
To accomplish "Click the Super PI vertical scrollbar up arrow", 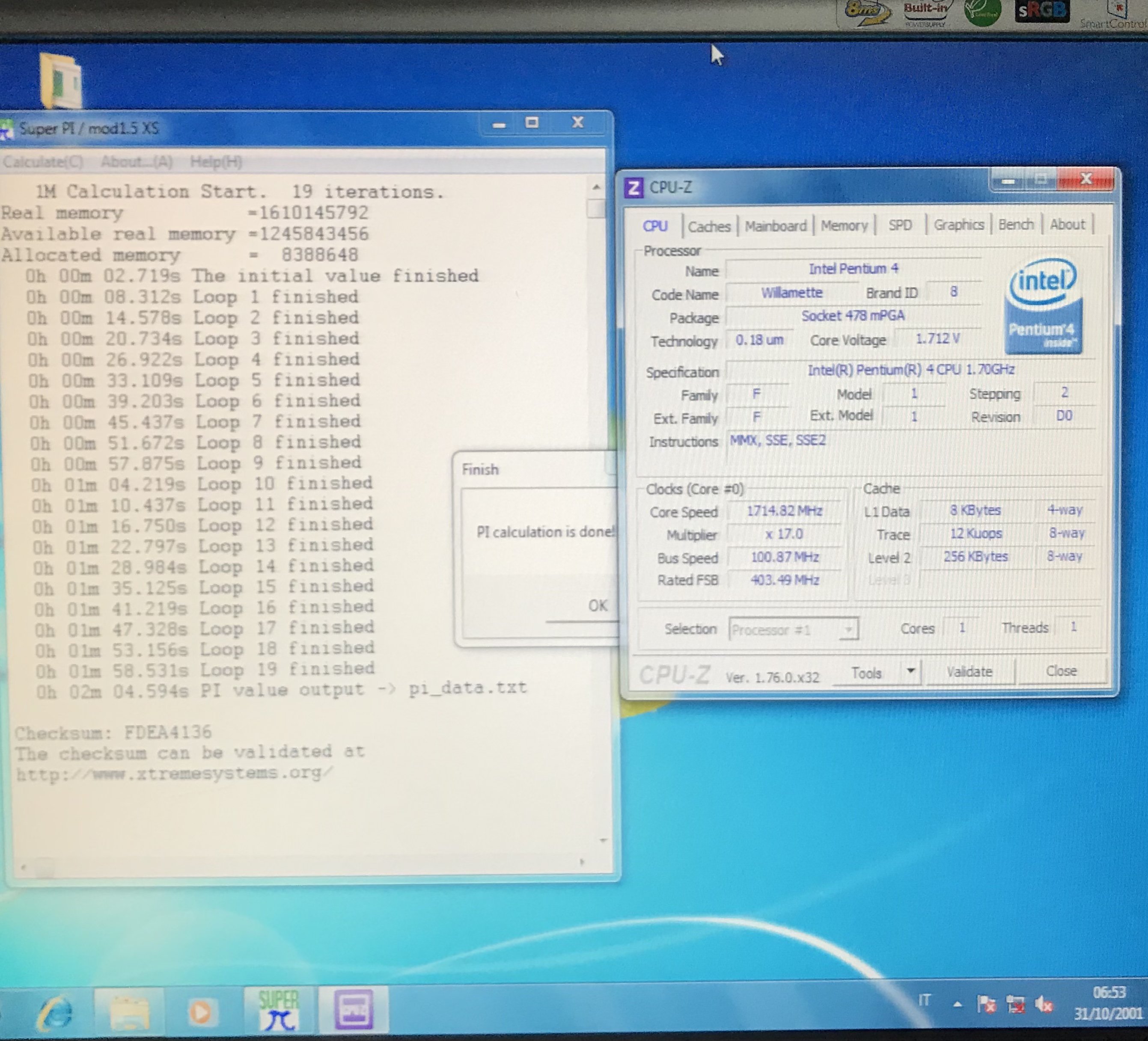I will [x=596, y=187].
